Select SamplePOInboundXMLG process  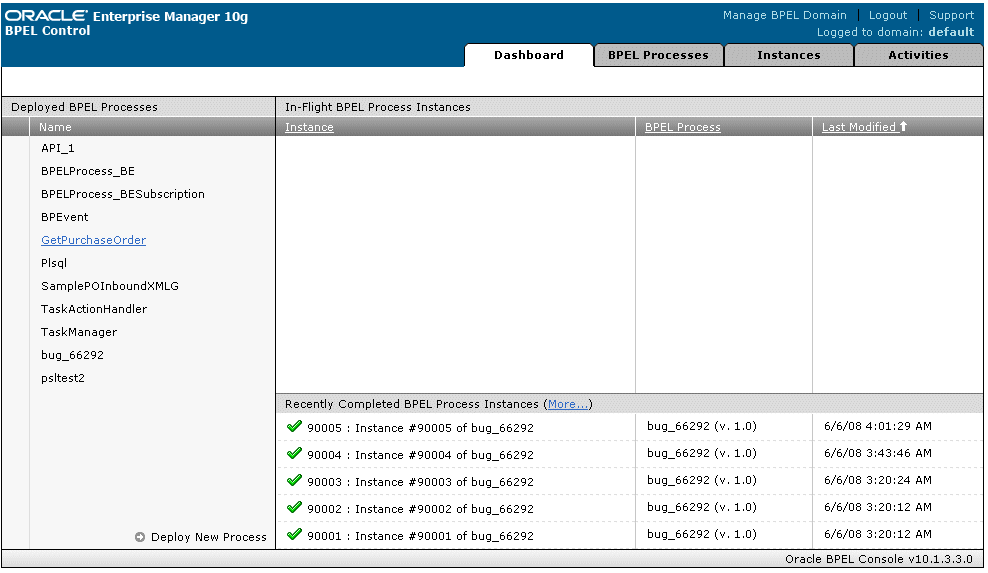click(x=110, y=286)
